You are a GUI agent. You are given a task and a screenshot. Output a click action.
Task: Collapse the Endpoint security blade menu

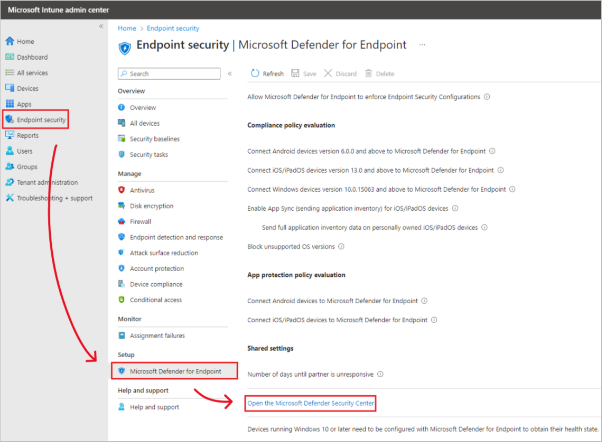point(229,73)
